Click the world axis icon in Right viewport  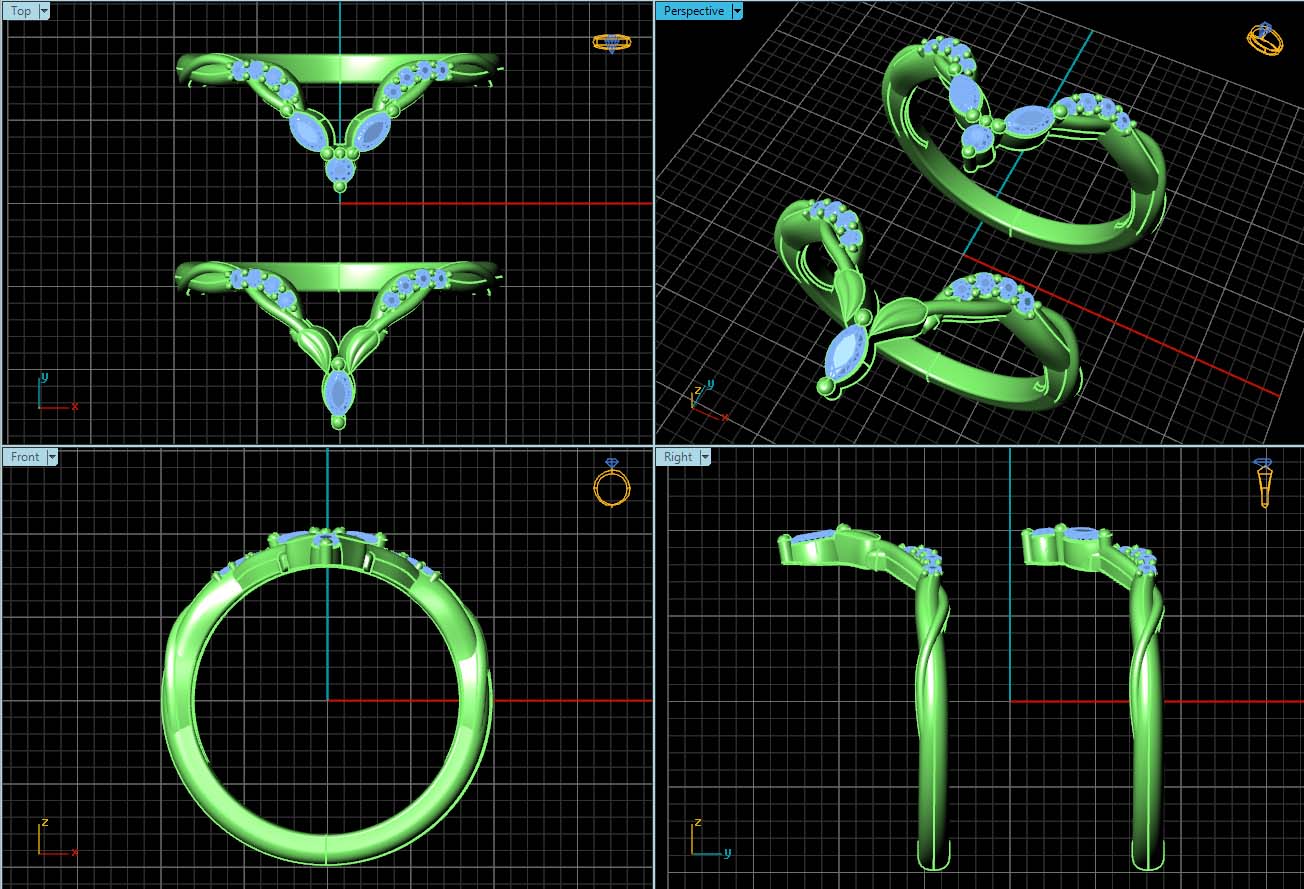[706, 841]
